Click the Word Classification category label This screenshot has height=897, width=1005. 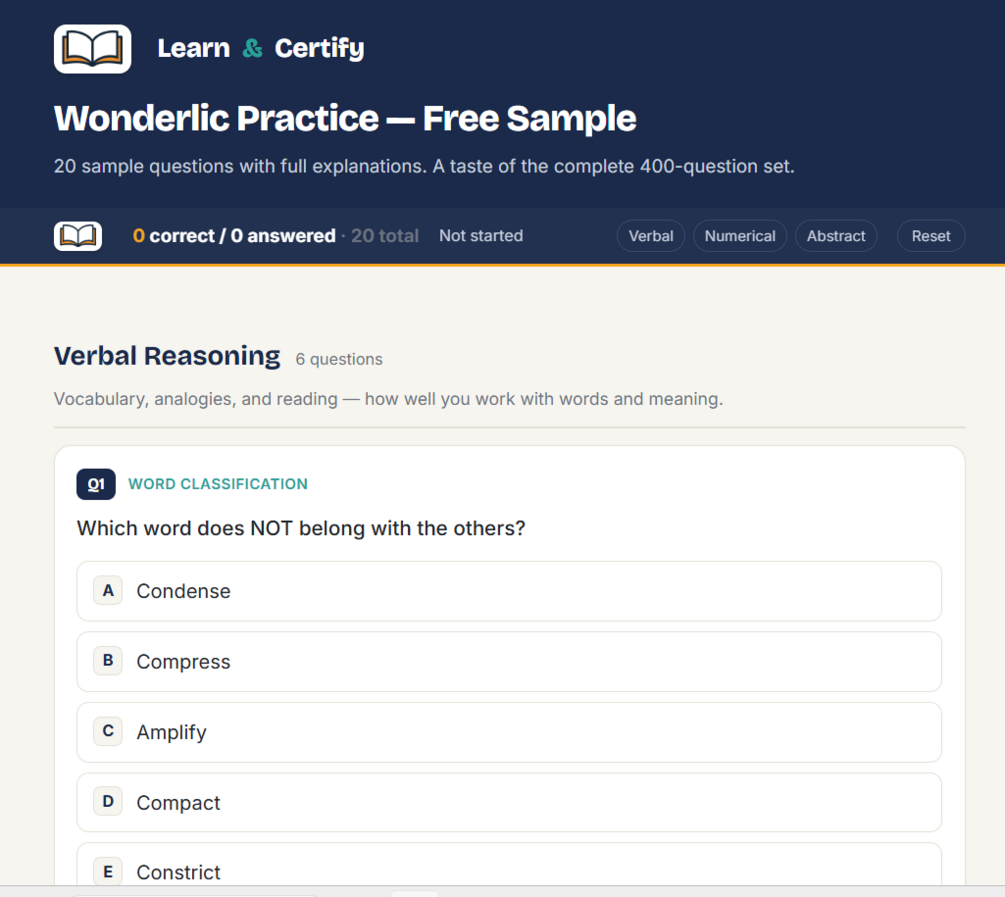tap(218, 484)
